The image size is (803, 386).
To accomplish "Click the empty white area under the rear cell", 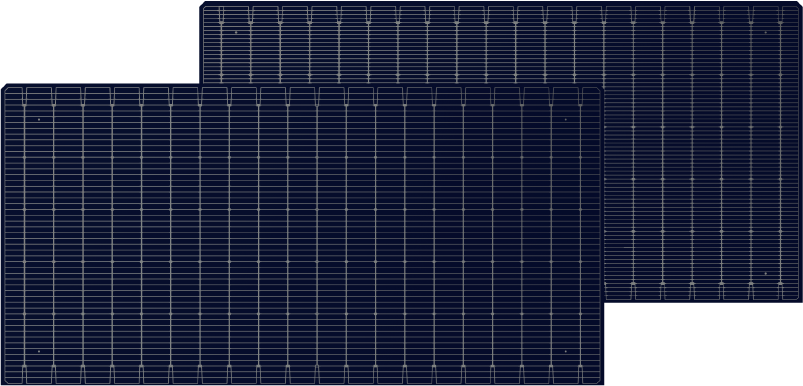I will click(x=704, y=344).
